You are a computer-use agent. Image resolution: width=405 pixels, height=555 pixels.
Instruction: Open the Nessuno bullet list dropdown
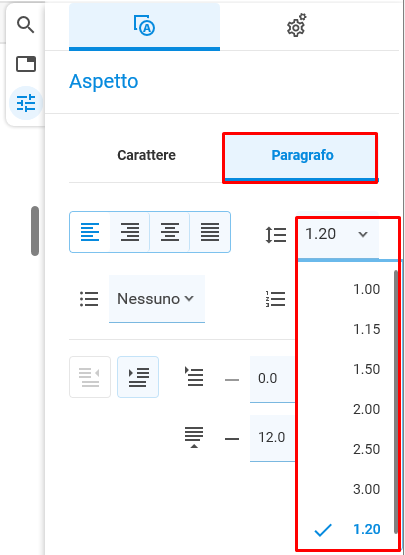[x=157, y=299]
